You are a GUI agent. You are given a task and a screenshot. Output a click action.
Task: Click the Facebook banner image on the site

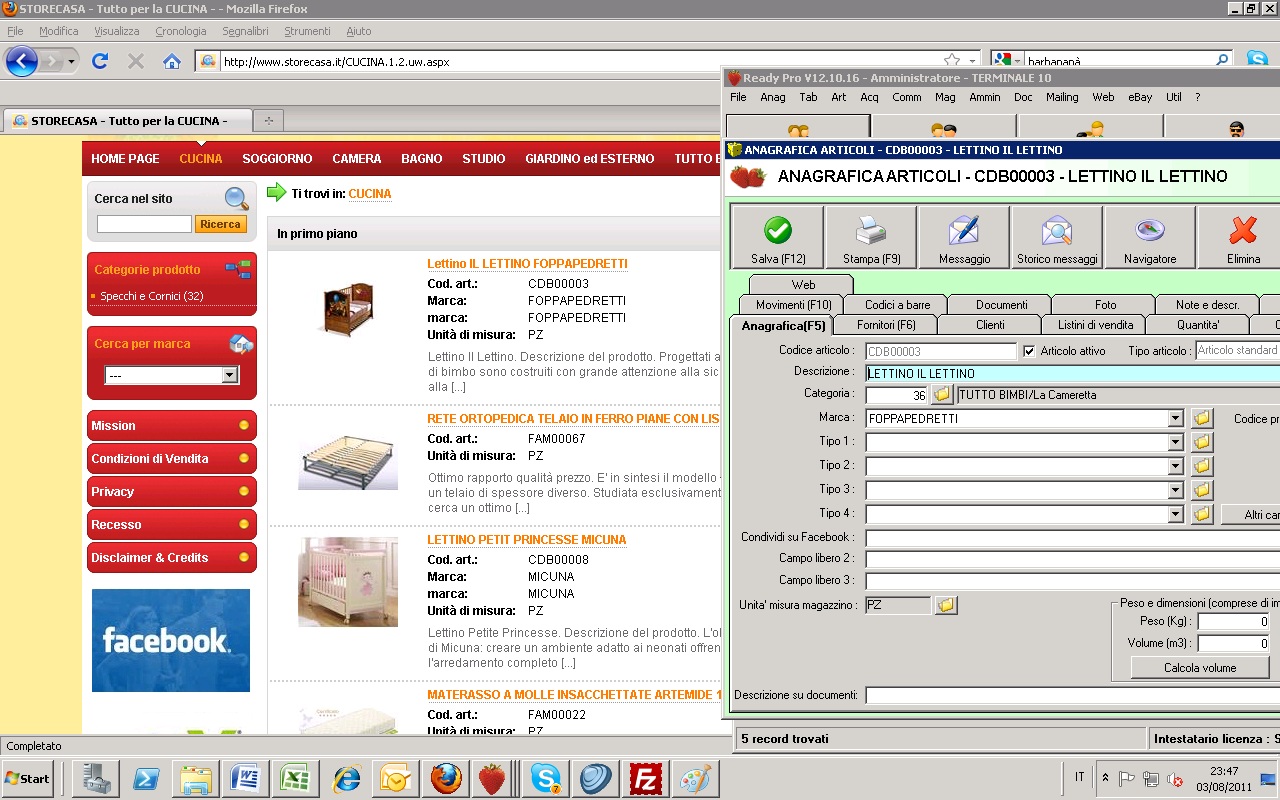pos(171,640)
